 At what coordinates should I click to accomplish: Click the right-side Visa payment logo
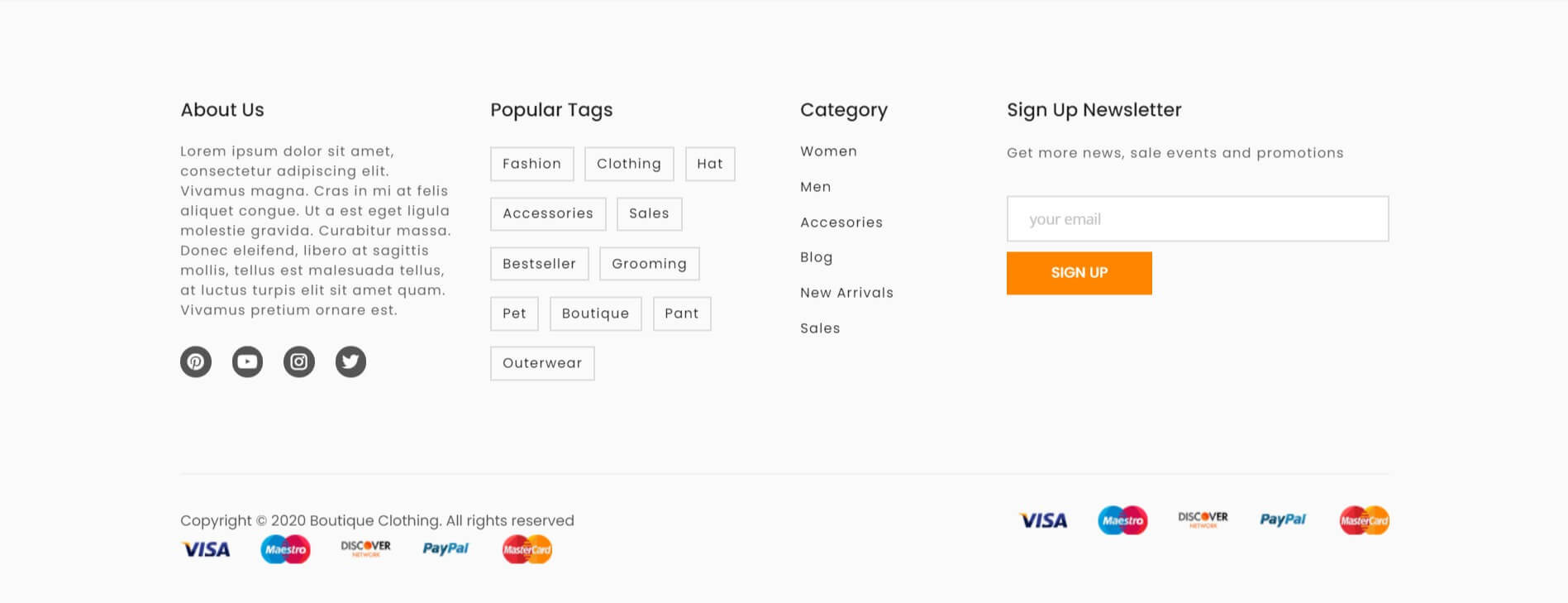pos(1043,520)
